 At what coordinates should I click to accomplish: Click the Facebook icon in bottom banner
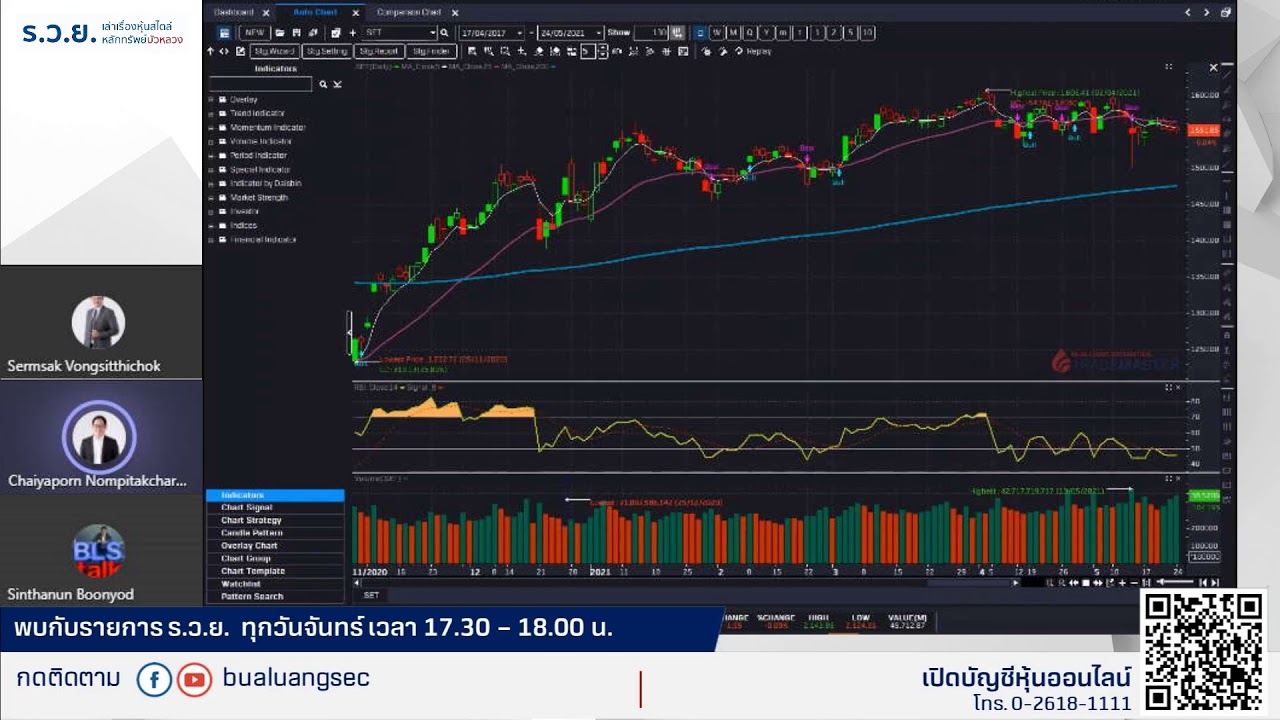point(154,680)
